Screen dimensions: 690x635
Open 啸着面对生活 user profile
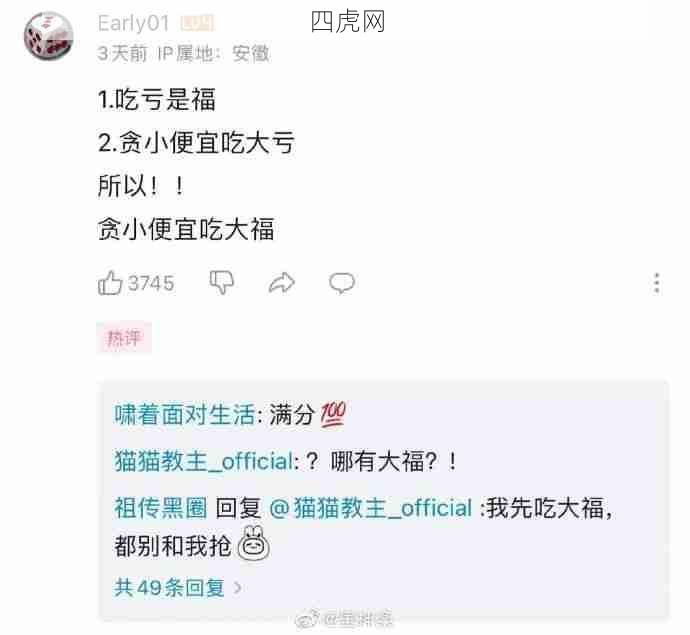click(x=185, y=414)
